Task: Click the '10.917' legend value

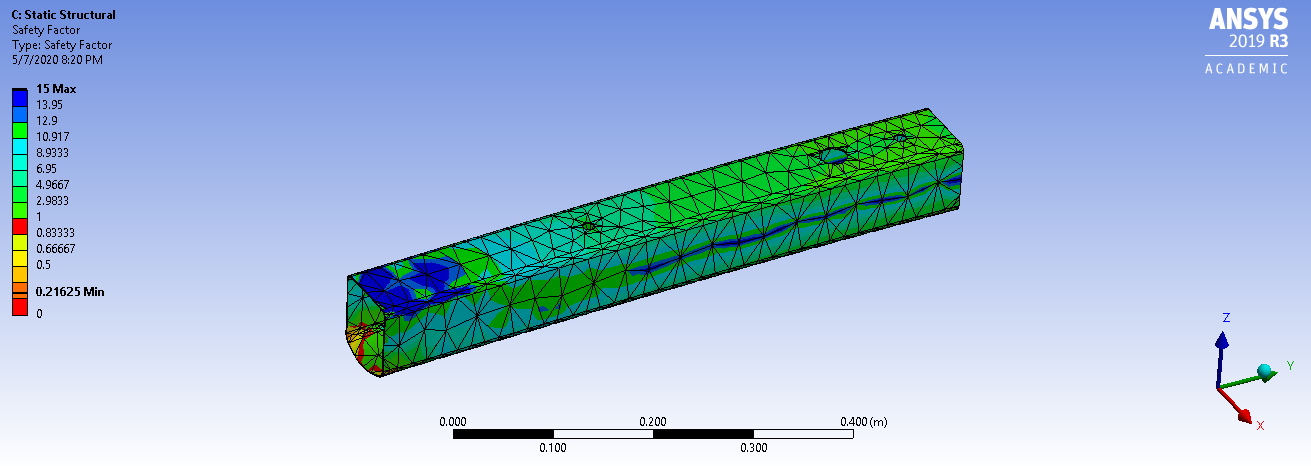Action: (x=53, y=137)
